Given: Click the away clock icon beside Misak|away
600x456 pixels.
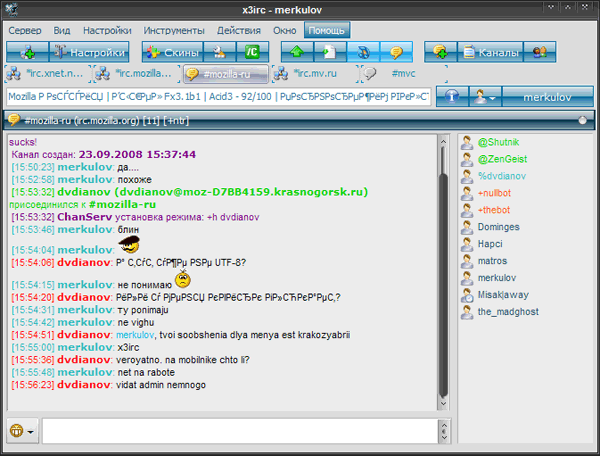Looking at the screenshot, I should (x=467, y=295).
